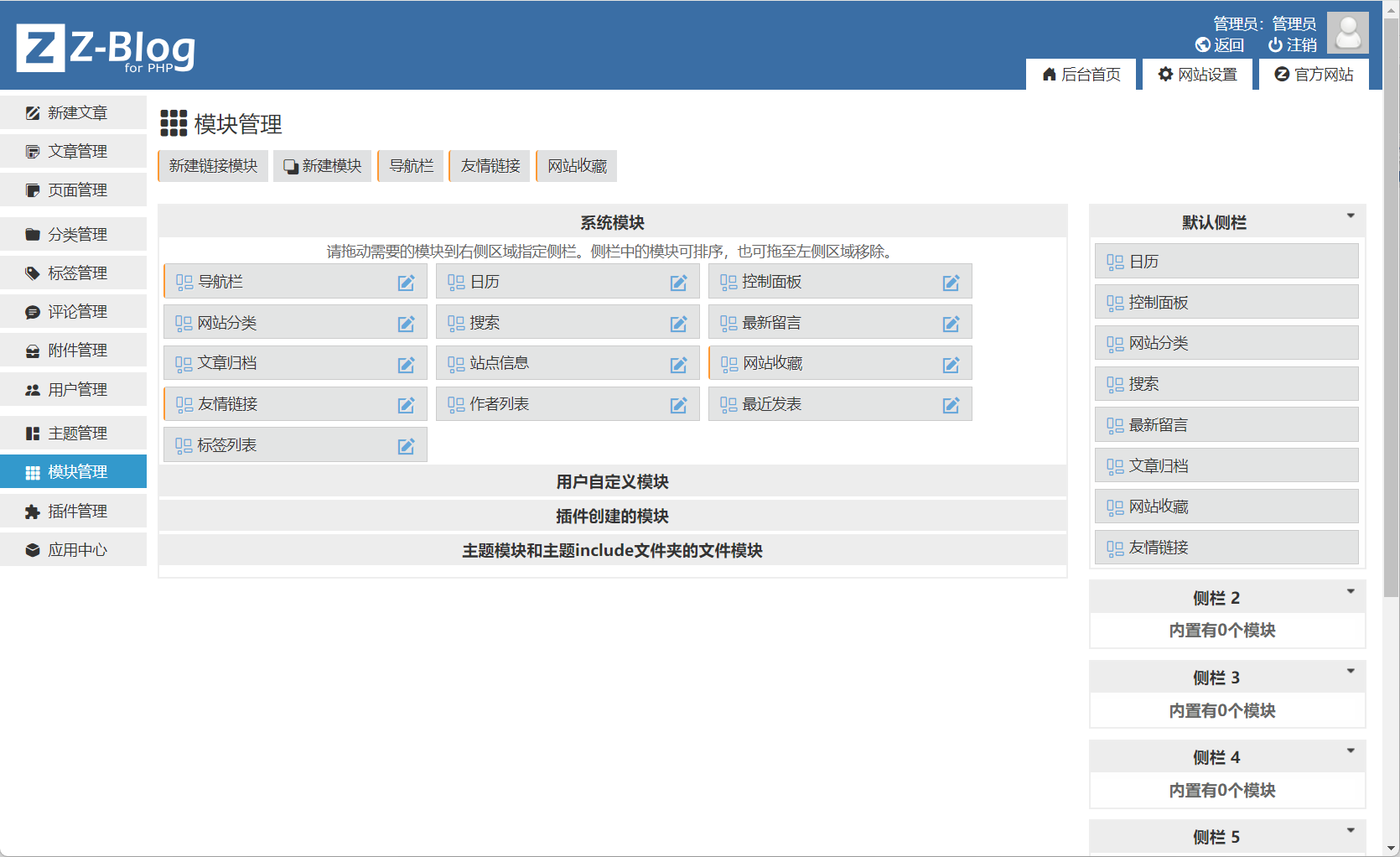Viewport: 1400px width, 857px height.
Task: Click edit icon for 站点信息 module
Action: point(678,365)
